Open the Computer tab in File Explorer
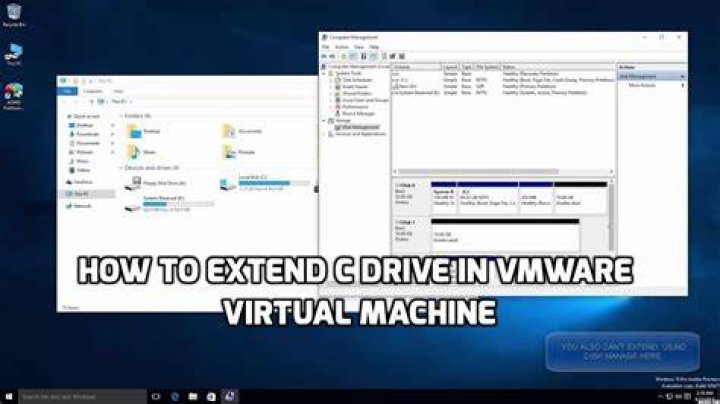This screenshot has width=720, height=404. coord(93,91)
